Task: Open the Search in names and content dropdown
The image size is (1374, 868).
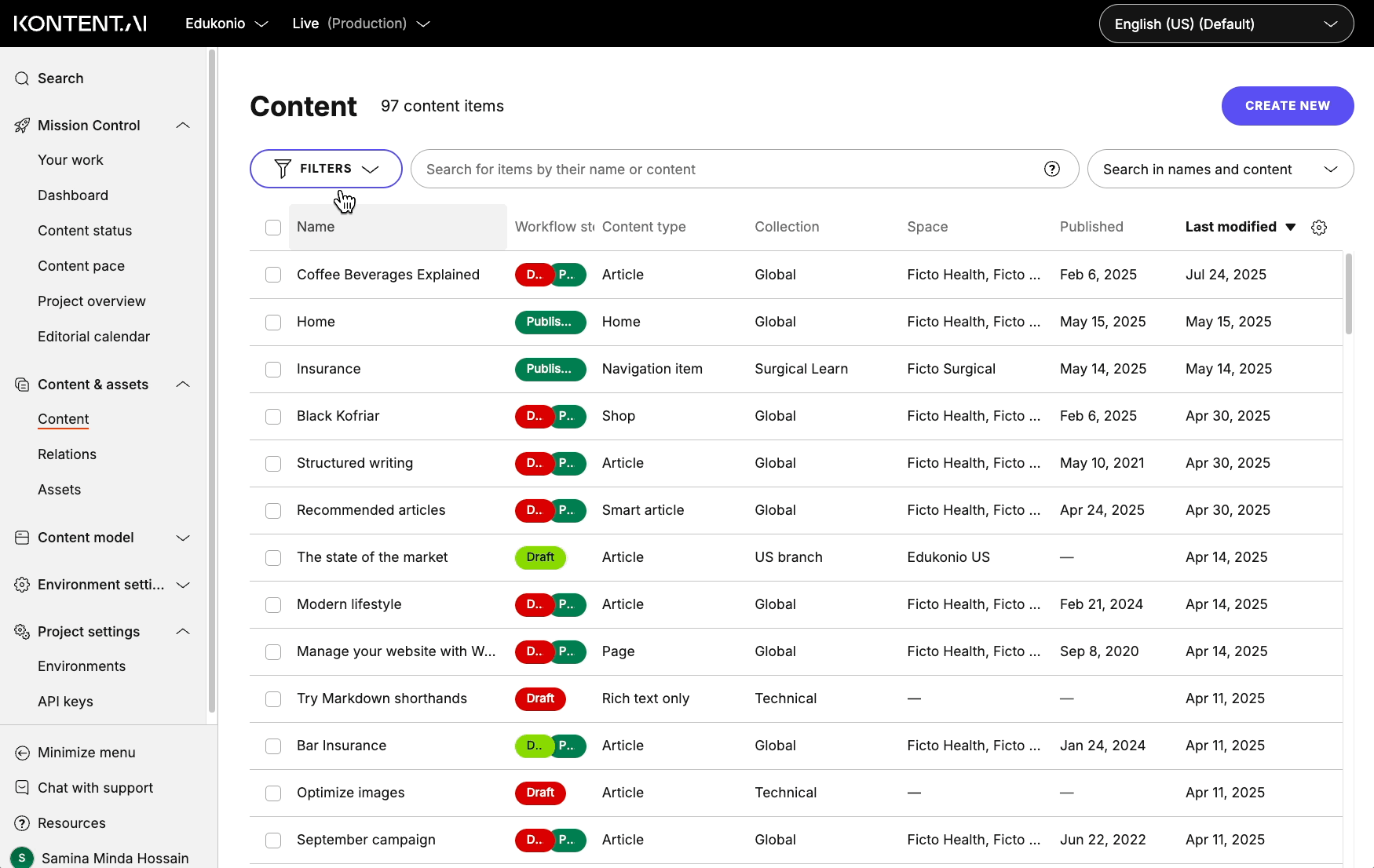Action: tap(1219, 169)
